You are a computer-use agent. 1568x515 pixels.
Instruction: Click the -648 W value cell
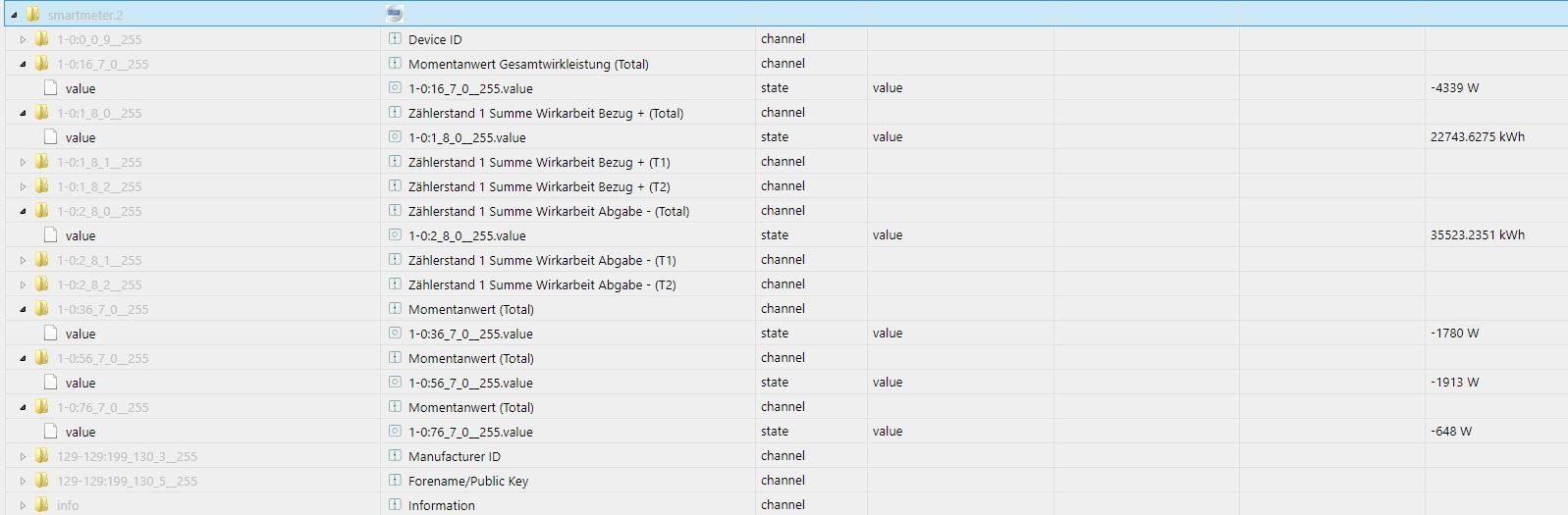1450,432
